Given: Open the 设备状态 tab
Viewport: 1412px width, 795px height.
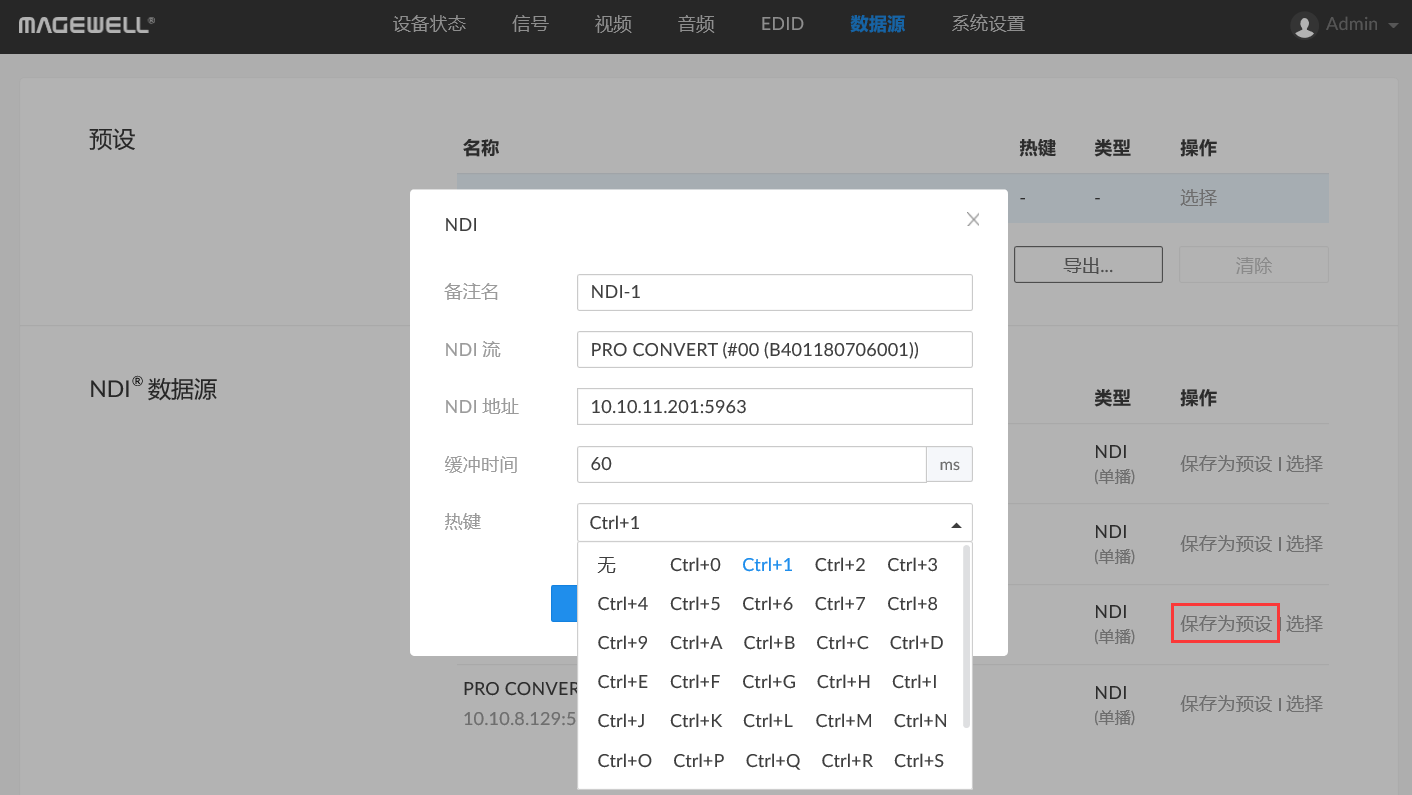Looking at the screenshot, I should coord(429,25).
